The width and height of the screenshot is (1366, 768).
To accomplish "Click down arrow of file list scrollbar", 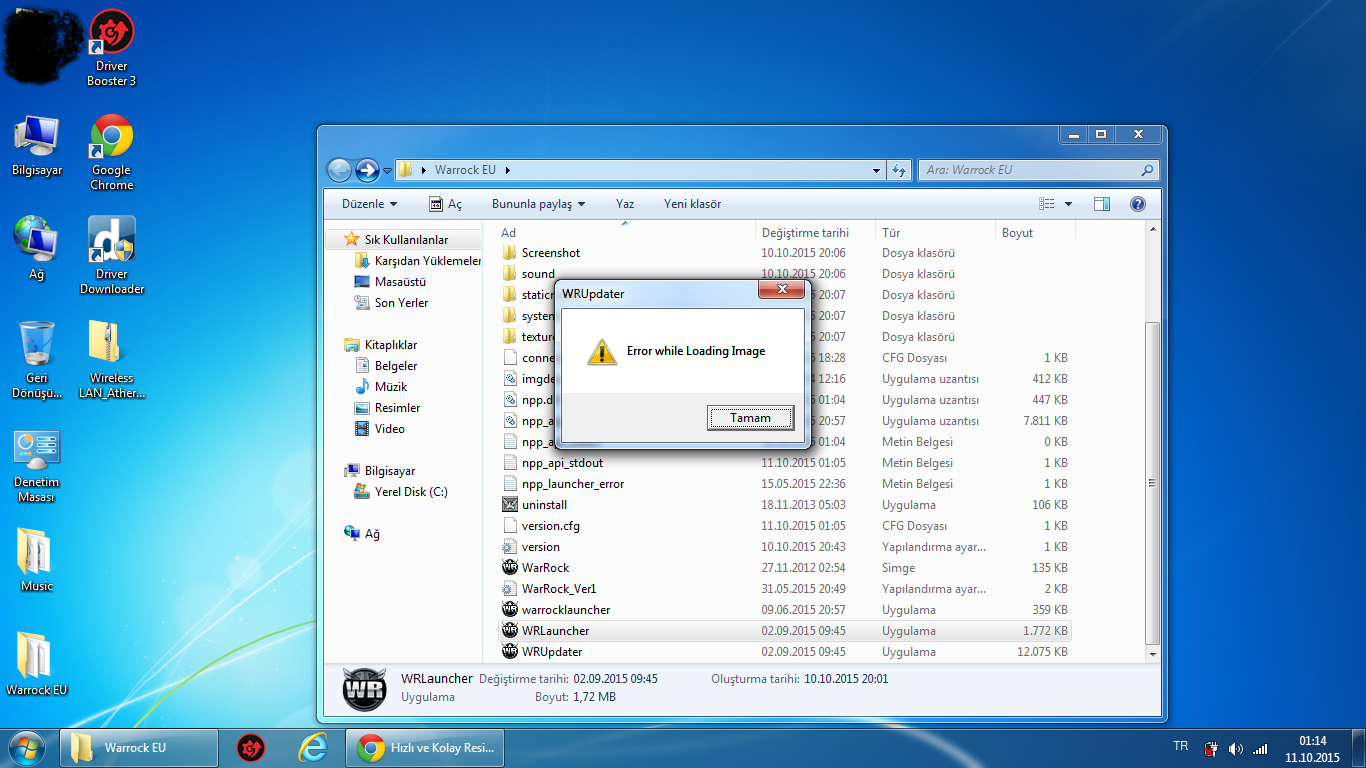I will tap(1153, 654).
